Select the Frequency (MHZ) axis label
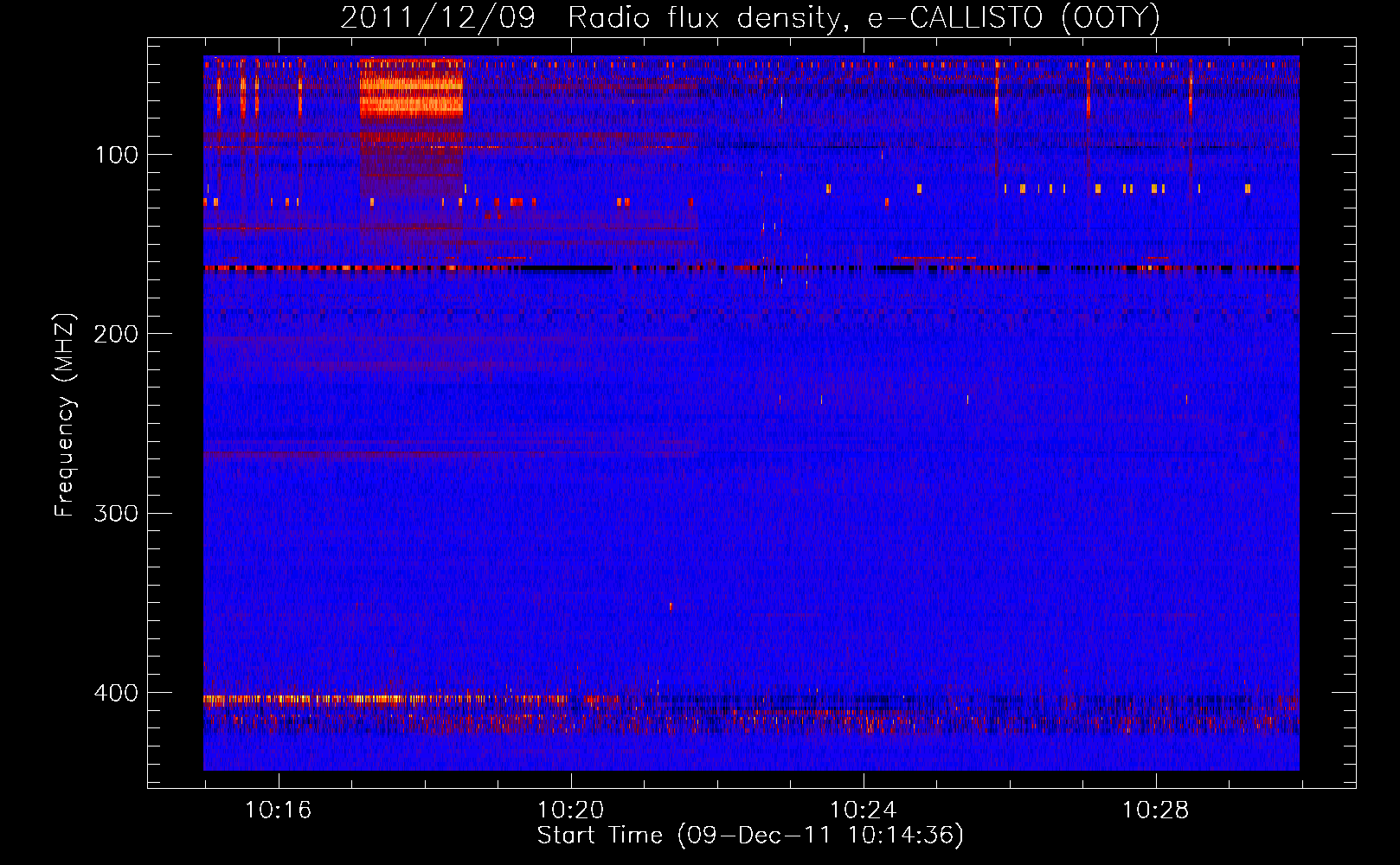Viewport: 1400px width, 865px height. click(x=65, y=415)
